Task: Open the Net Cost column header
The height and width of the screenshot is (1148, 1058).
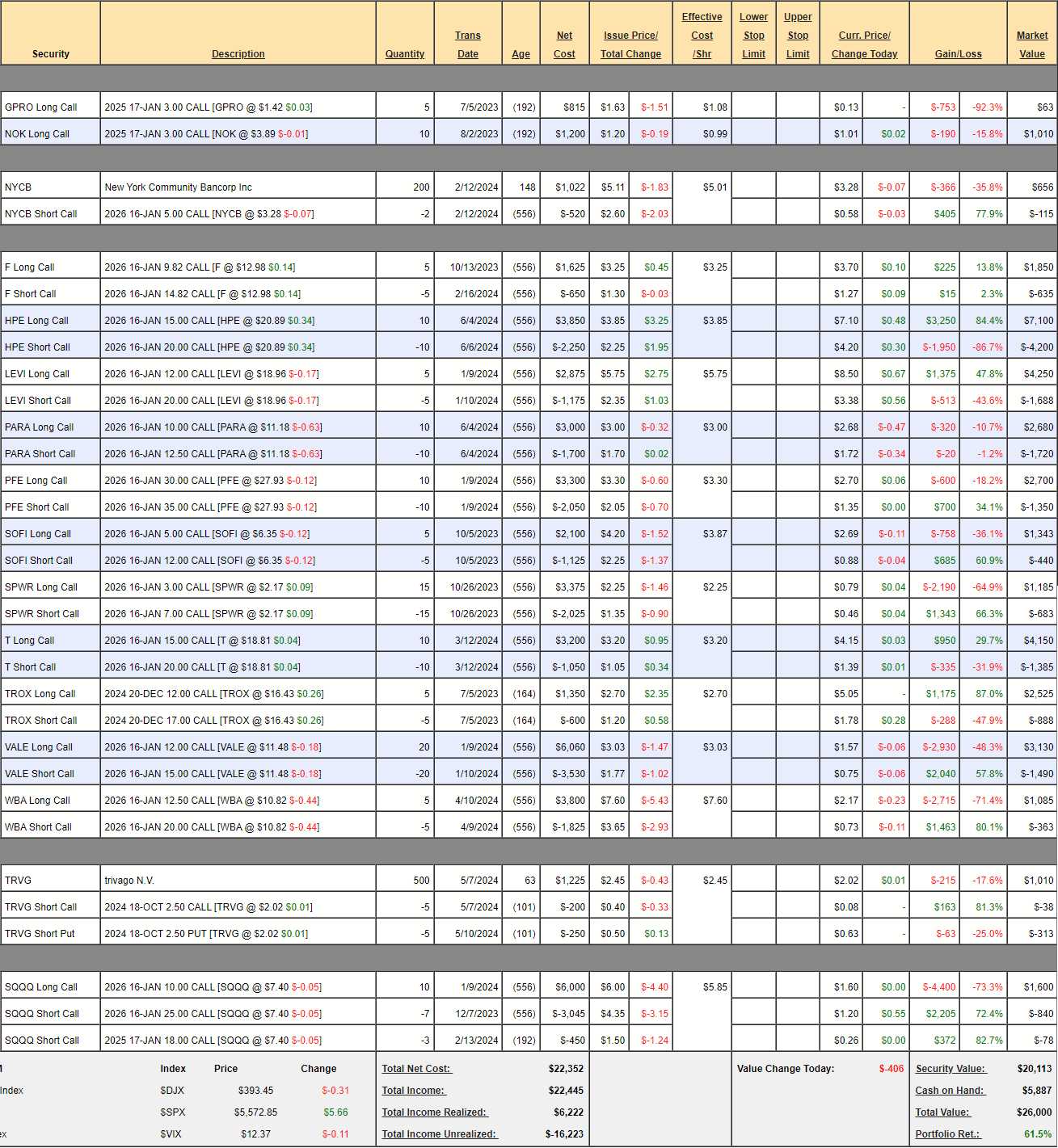Action: pyautogui.click(x=564, y=44)
